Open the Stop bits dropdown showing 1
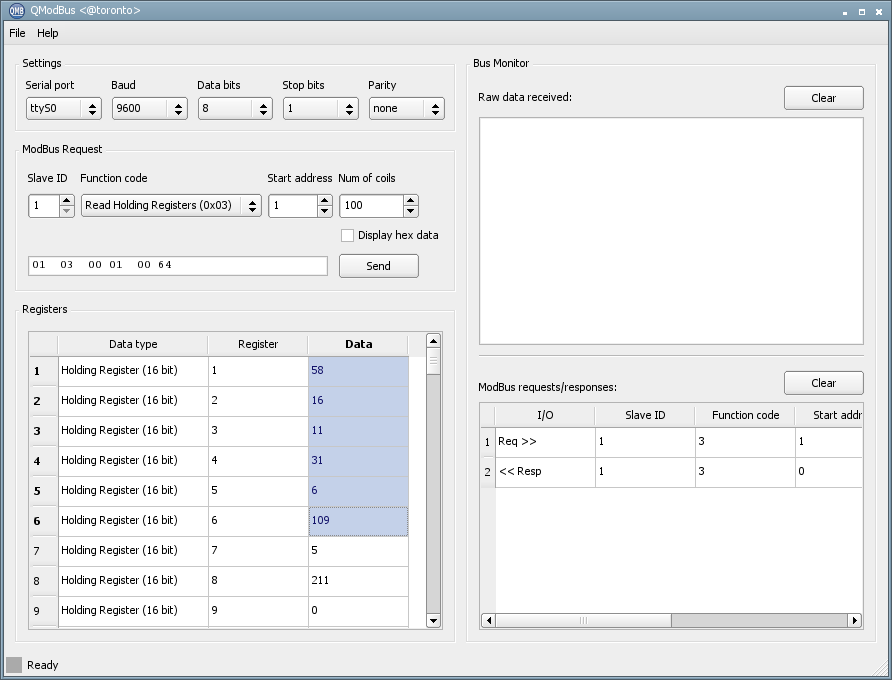Image resolution: width=892 pixels, height=680 pixels. (x=321, y=109)
